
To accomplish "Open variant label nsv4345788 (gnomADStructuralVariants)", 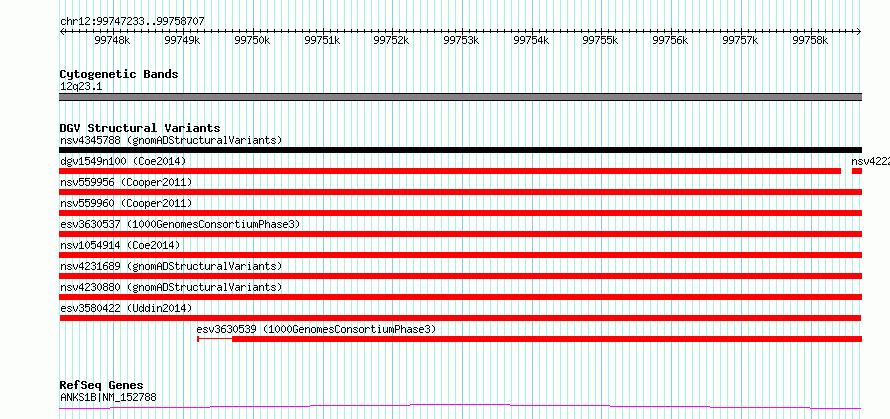I will pos(171,140).
